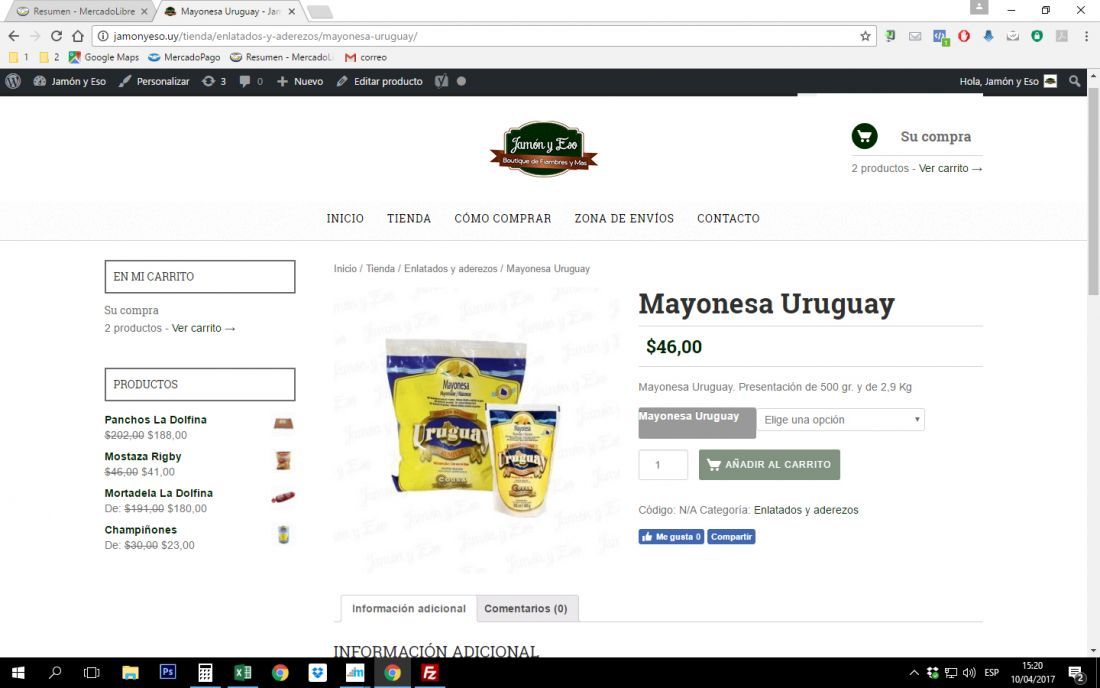The image size is (1100, 688).
Task: View 3 pending updates icon
Action: click(x=214, y=81)
